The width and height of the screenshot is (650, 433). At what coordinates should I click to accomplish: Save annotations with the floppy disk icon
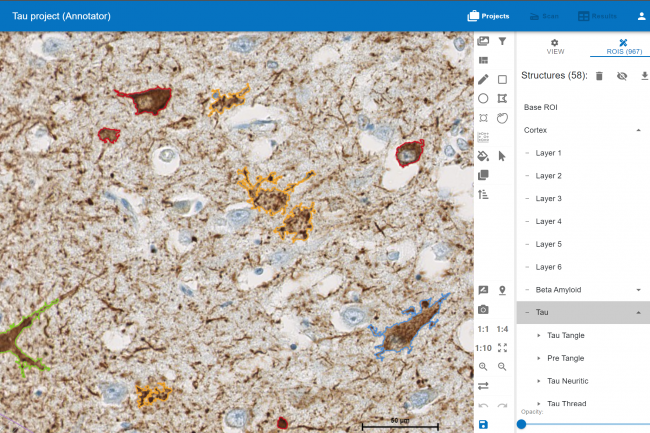coord(483,425)
